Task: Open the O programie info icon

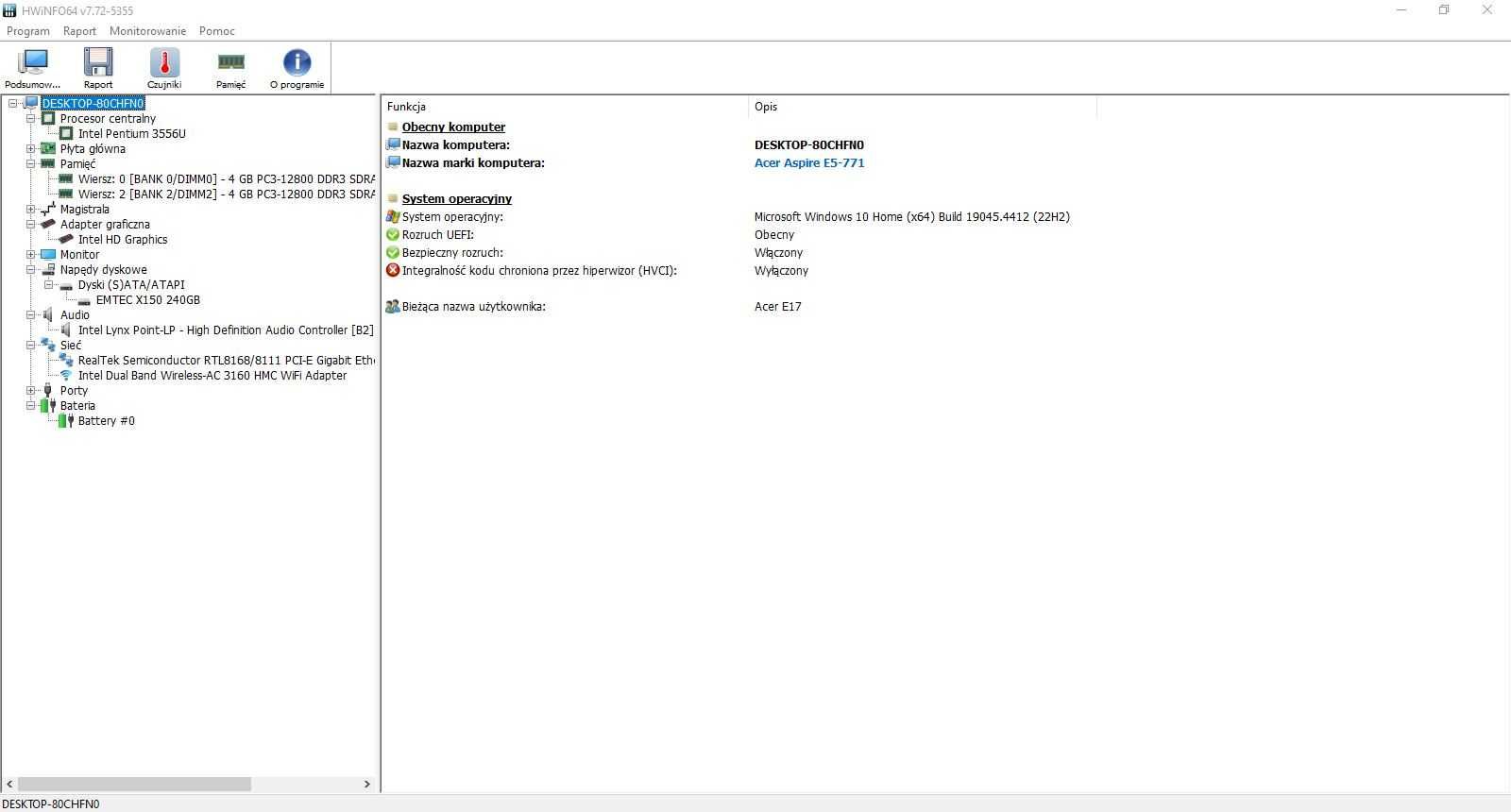Action: pyautogui.click(x=297, y=63)
